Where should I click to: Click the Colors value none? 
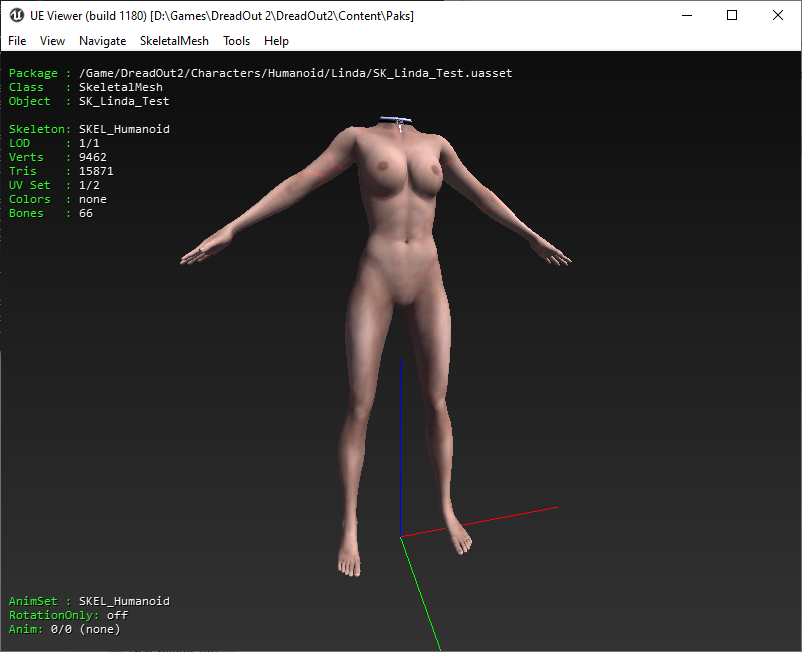pyautogui.click(x=93, y=199)
